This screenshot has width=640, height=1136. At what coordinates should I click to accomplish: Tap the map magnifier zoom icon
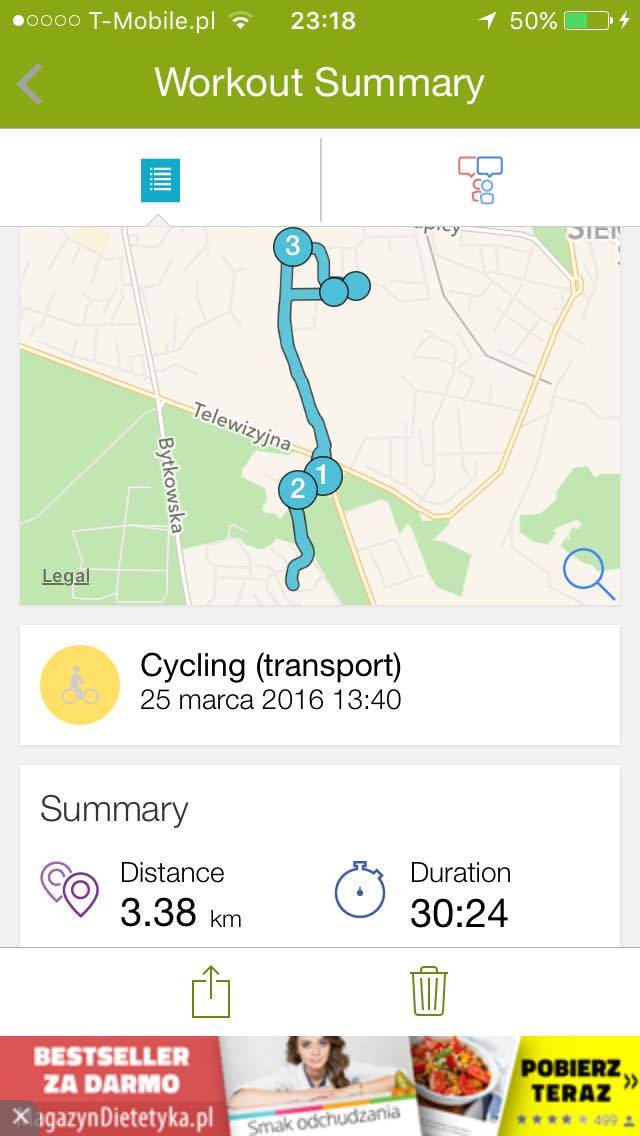[588, 574]
